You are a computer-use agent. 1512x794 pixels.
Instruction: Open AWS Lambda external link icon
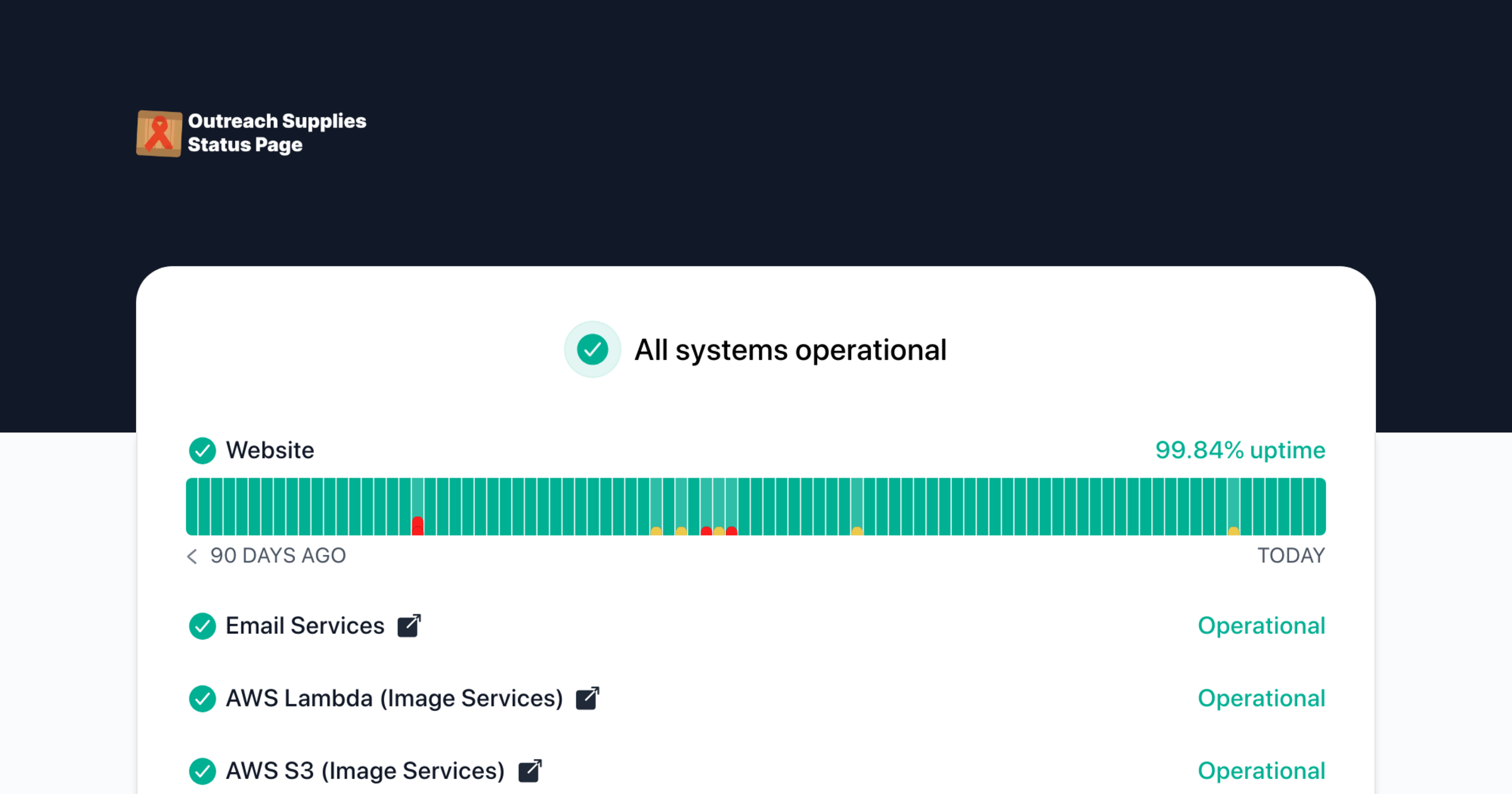(x=587, y=698)
